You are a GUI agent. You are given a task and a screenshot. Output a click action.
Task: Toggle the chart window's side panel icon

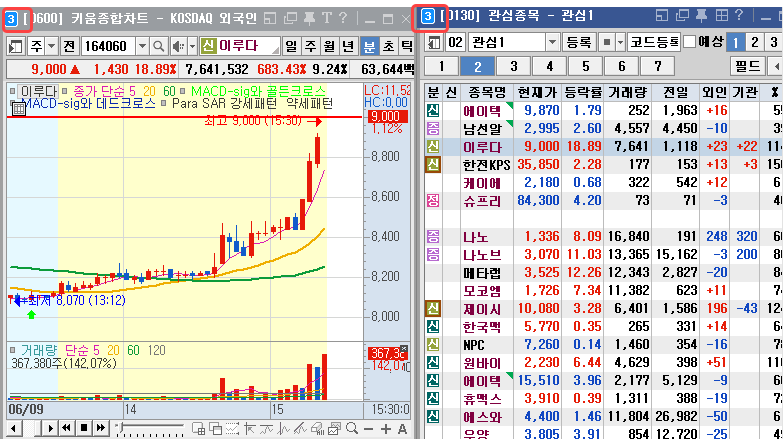[16, 46]
